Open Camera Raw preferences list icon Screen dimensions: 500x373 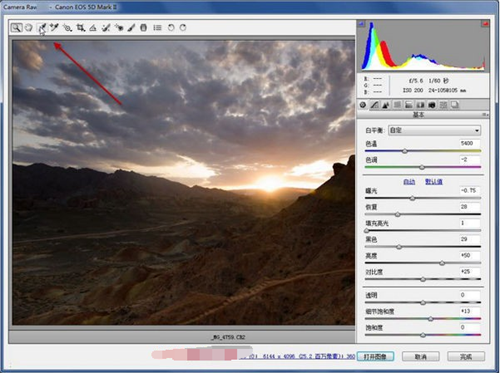(x=157, y=28)
